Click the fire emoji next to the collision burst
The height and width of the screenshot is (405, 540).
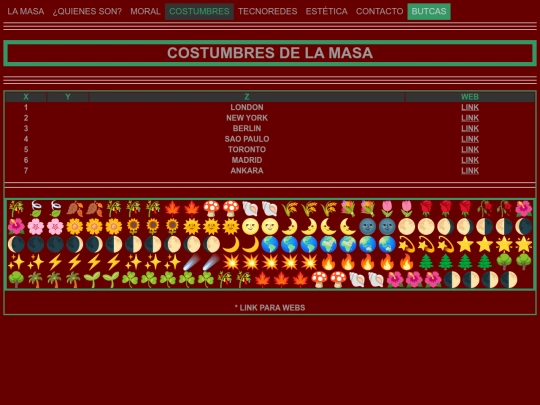point(329,262)
